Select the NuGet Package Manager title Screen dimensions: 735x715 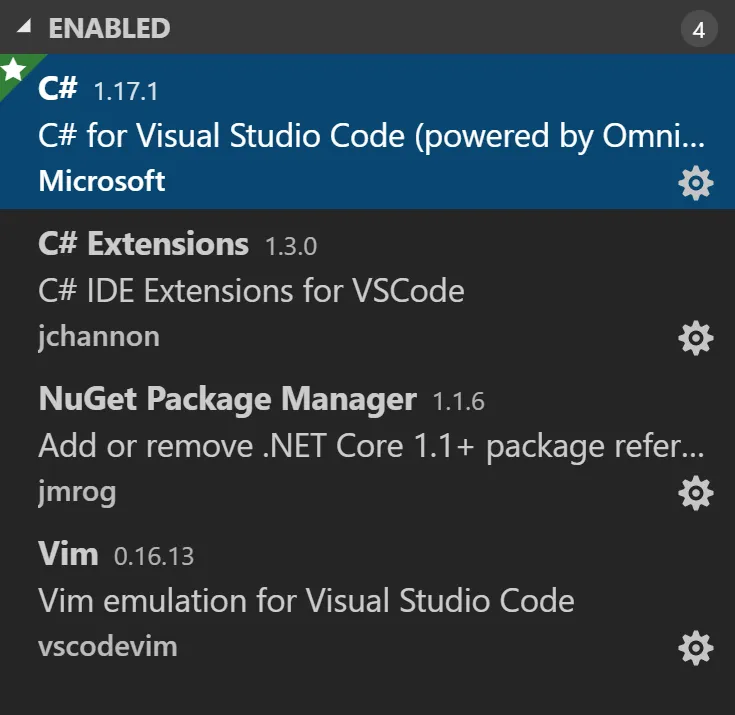point(227,399)
